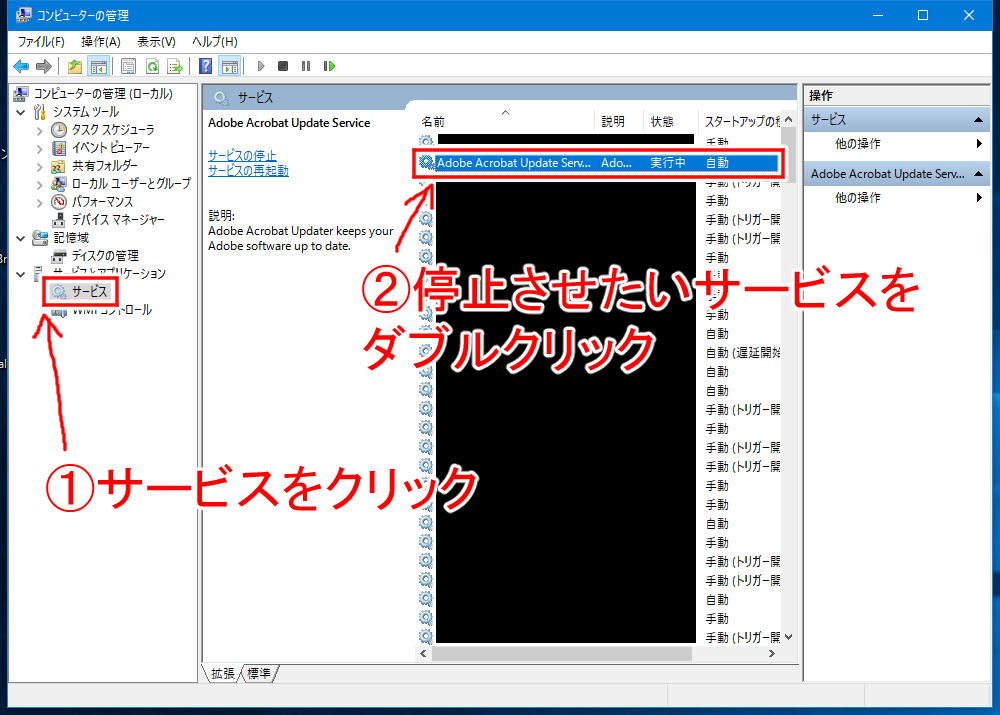Select イベント ビューアー in the tree

point(111,148)
